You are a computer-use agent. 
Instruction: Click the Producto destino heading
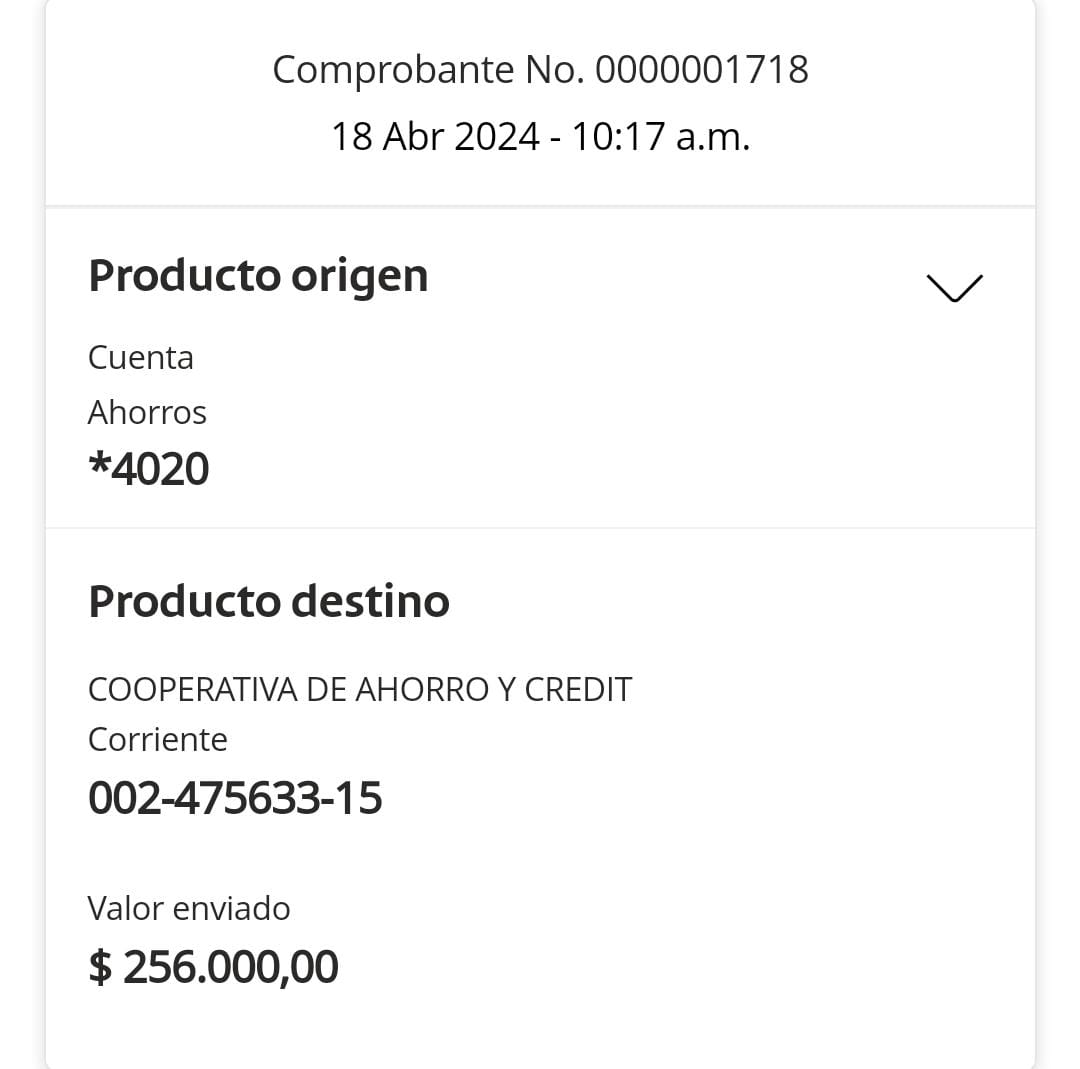click(268, 601)
